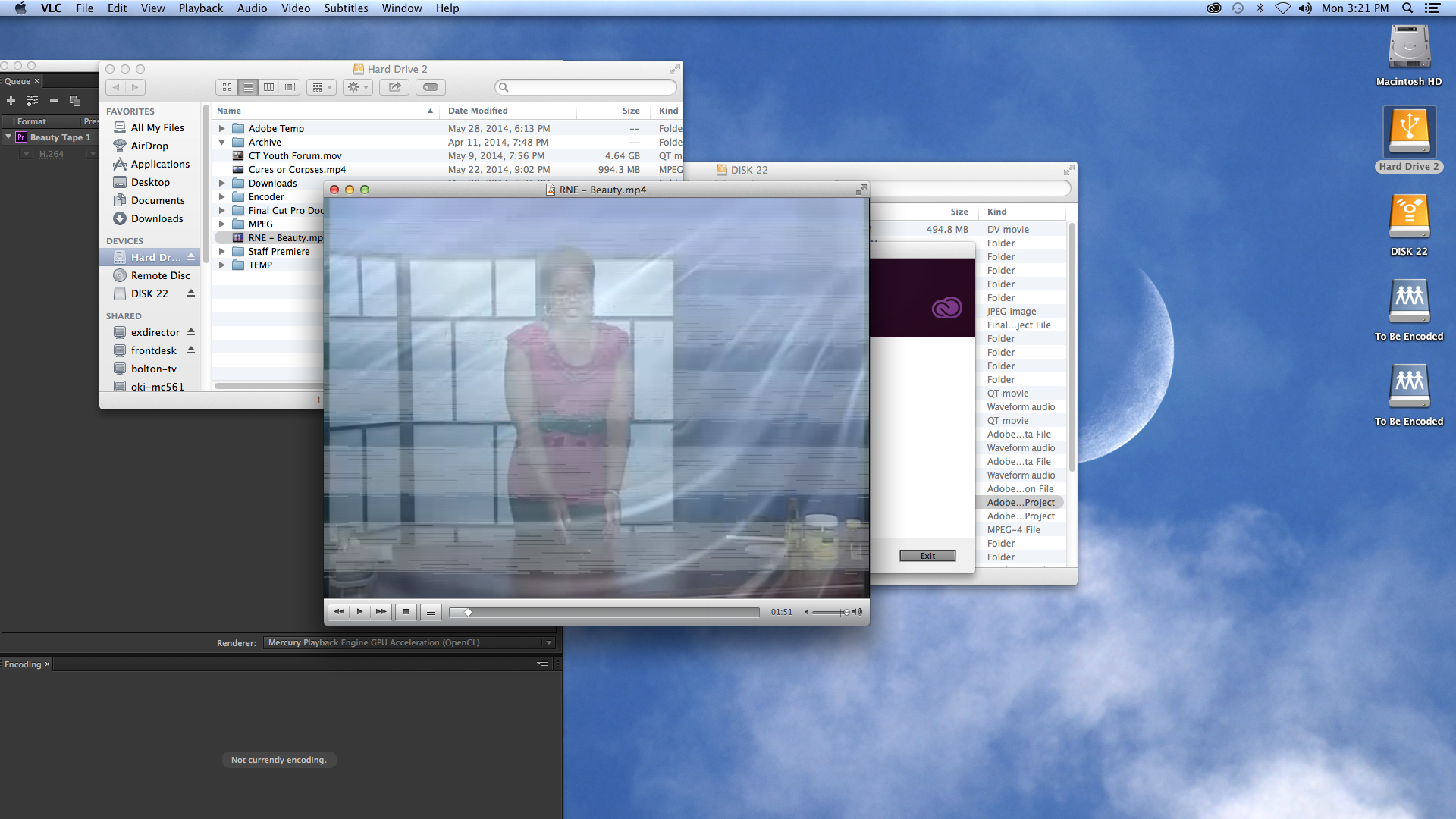The width and height of the screenshot is (1456, 819).
Task: Mute audio via VLC speaker icon
Action: (x=807, y=612)
